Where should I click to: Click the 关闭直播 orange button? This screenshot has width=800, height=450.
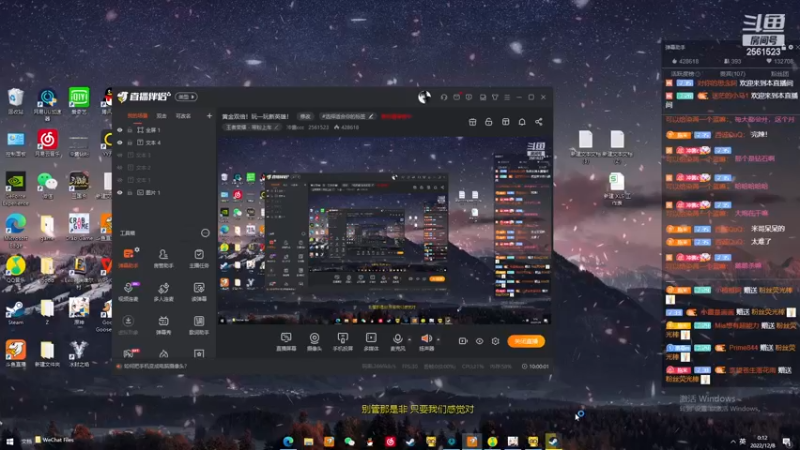click(x=526, y=341)
